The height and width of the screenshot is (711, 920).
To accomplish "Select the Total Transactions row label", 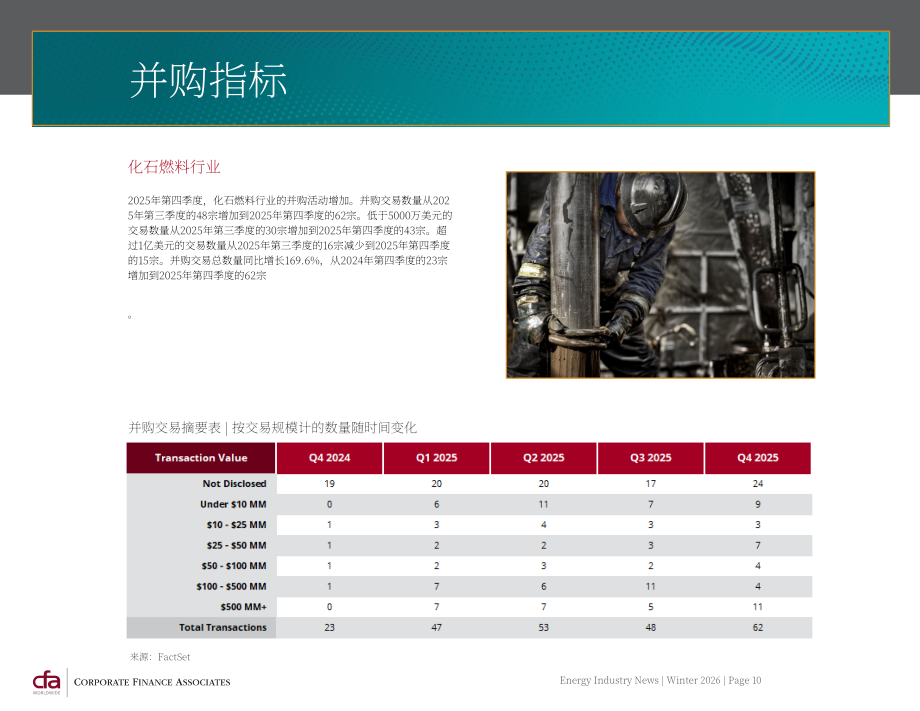I will pyautogui.click(x=223, y=627).
